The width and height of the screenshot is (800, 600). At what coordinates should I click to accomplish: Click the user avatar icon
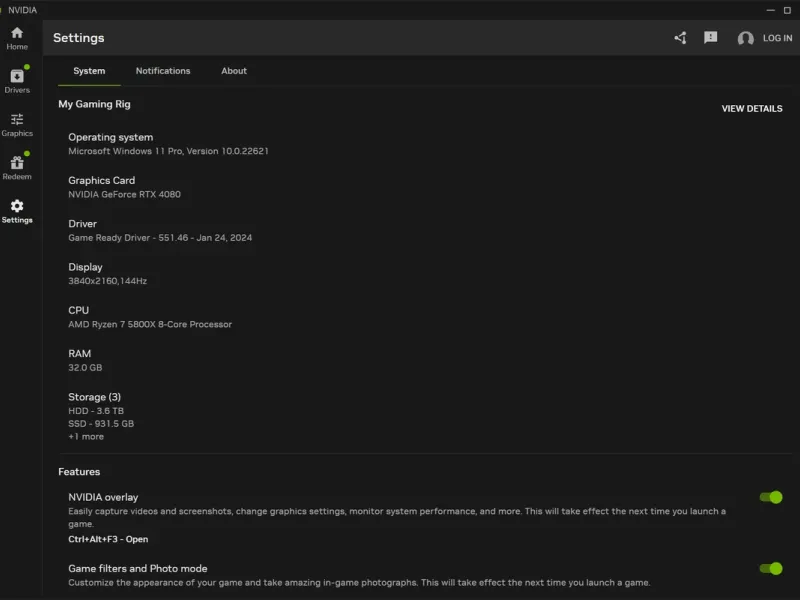(x=745, y=38)
